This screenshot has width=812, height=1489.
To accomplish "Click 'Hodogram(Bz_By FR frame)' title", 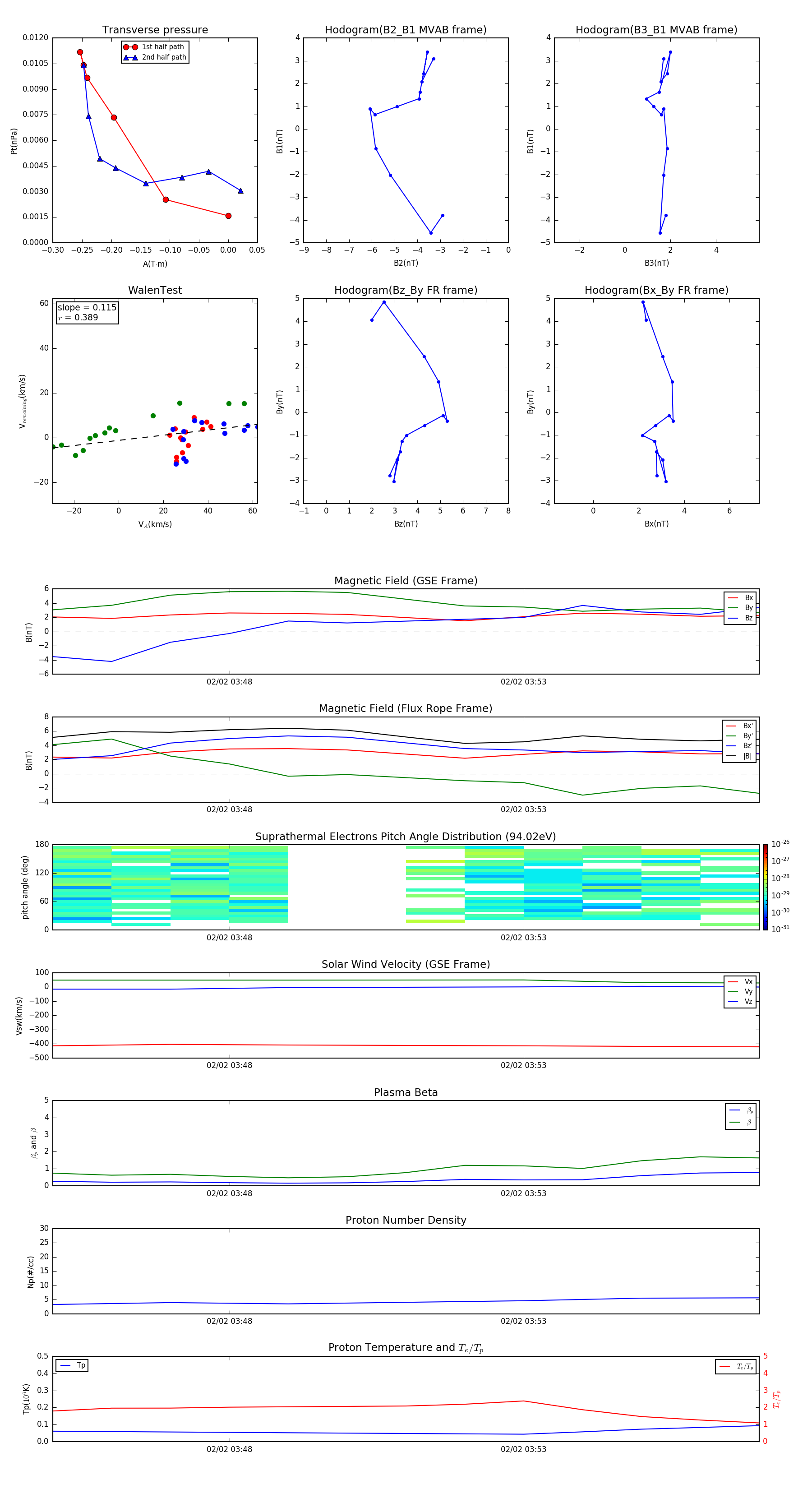I will [x=406, y=290].
